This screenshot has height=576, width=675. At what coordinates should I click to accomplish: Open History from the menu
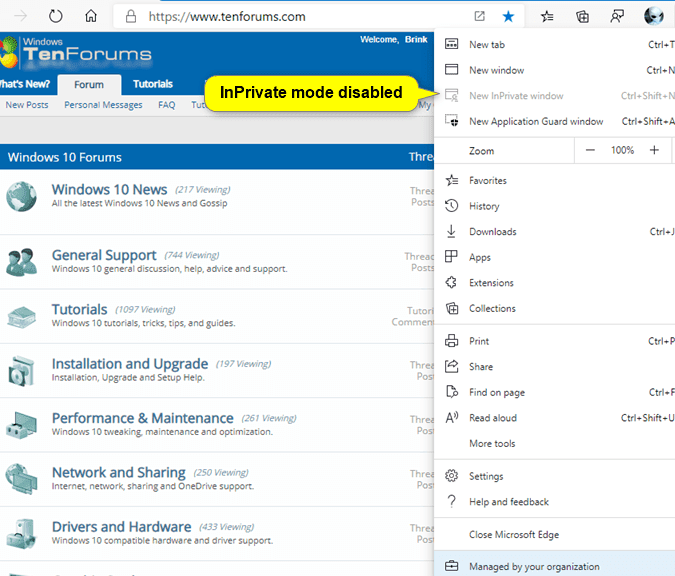tap(554, 206)
